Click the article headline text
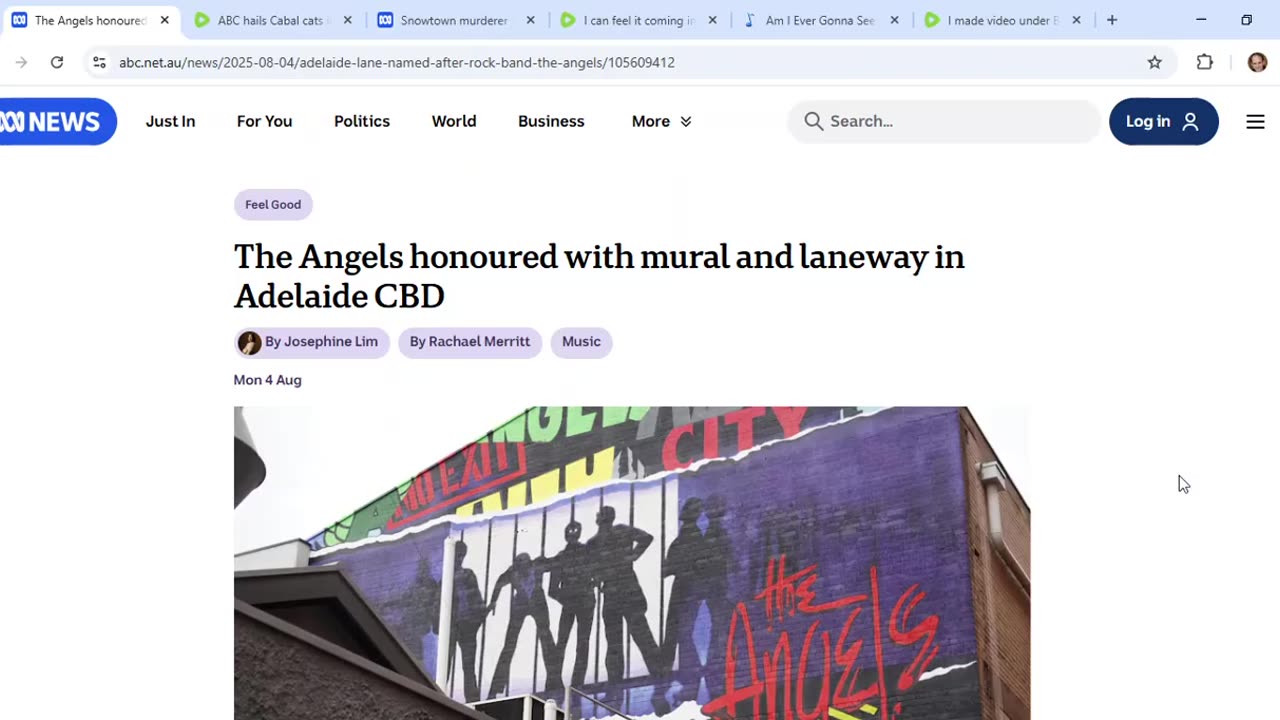This screenshot has width=1280, height=720. pyautogui.click(x=599, y=276)
